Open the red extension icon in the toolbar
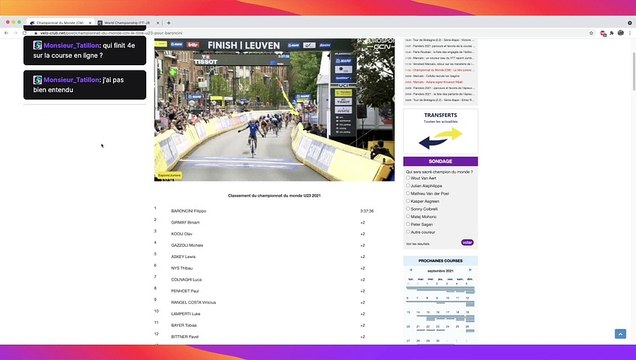The image size is (636, 360). point(603,33)
